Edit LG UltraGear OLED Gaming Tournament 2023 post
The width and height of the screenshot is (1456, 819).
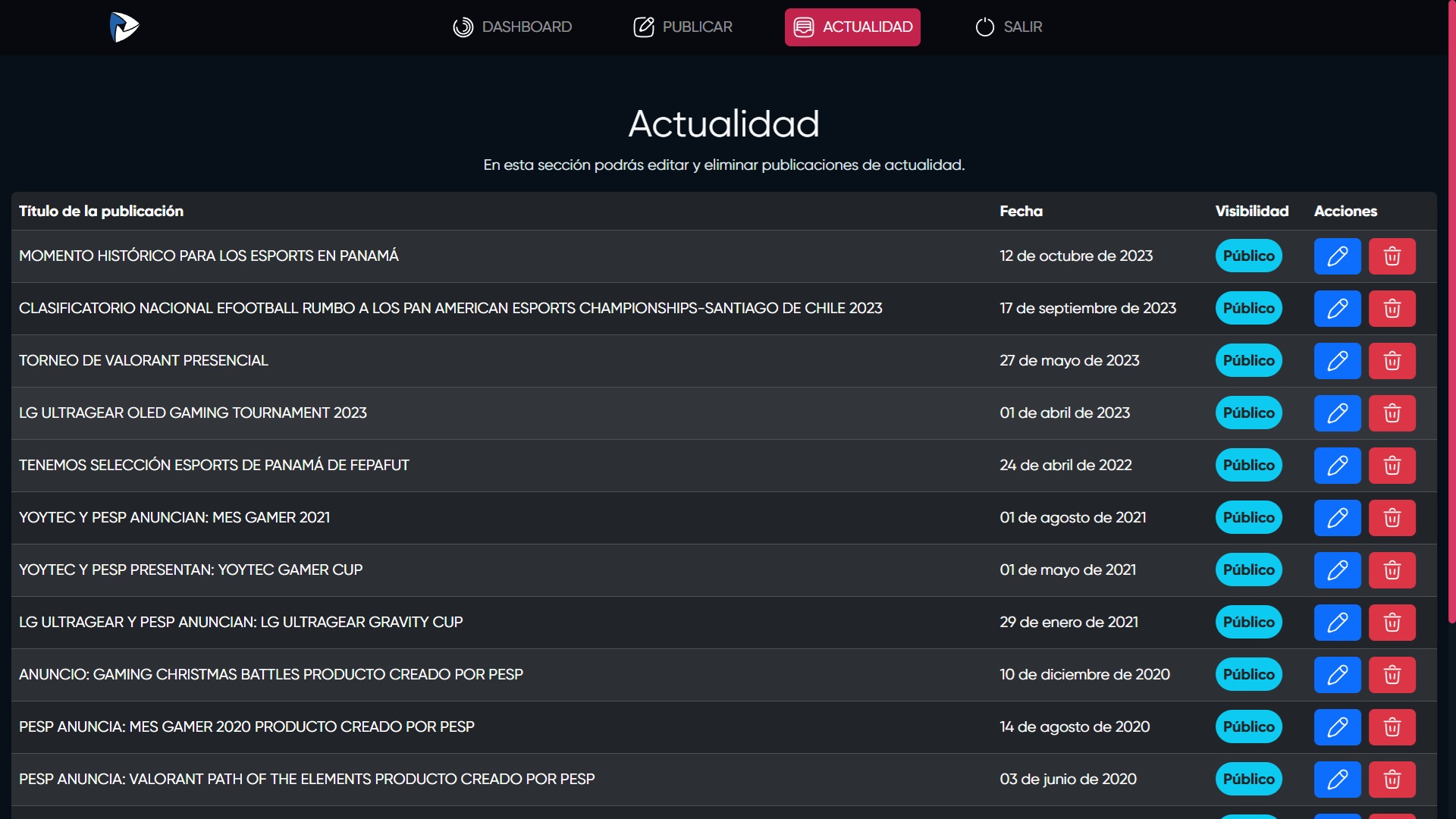(x=1338, y=413)
